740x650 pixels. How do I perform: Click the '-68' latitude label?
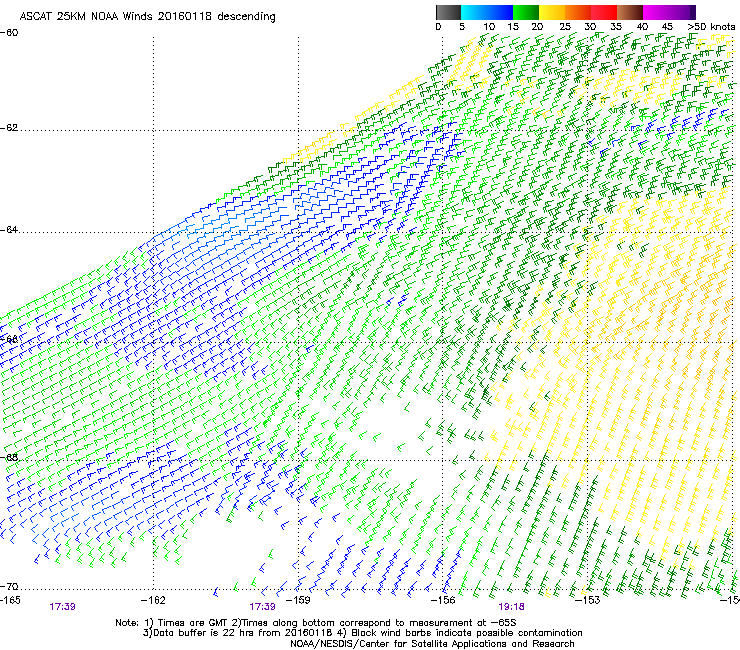[9, 457]
